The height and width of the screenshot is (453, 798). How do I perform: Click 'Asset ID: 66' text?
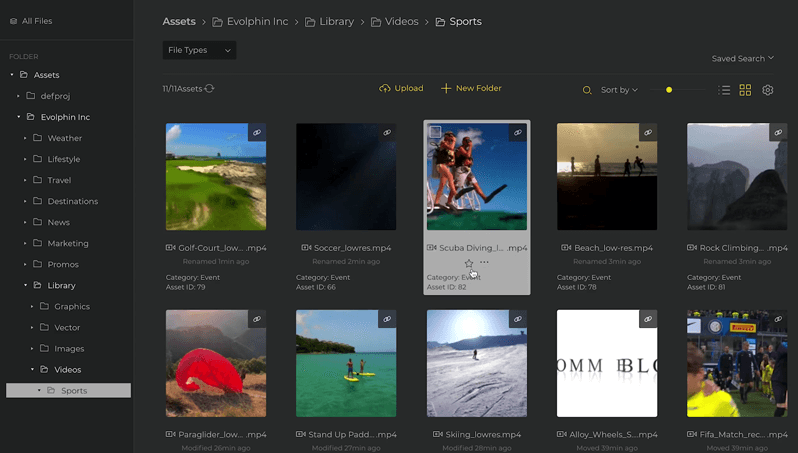316,287
